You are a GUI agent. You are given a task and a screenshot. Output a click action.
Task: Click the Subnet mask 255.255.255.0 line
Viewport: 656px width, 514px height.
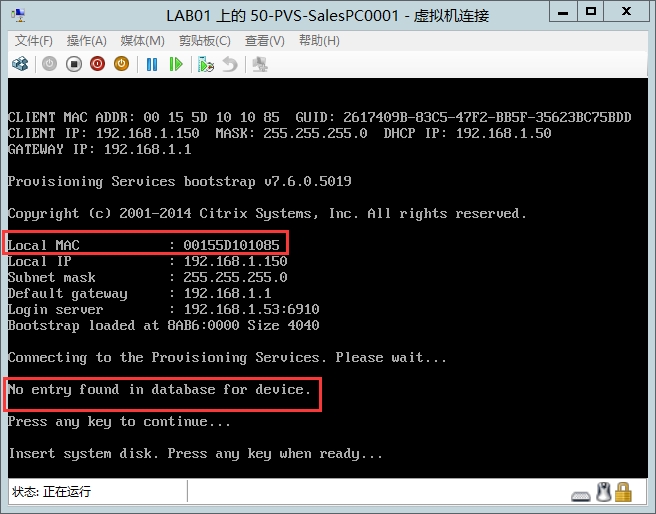coord(148,277)
